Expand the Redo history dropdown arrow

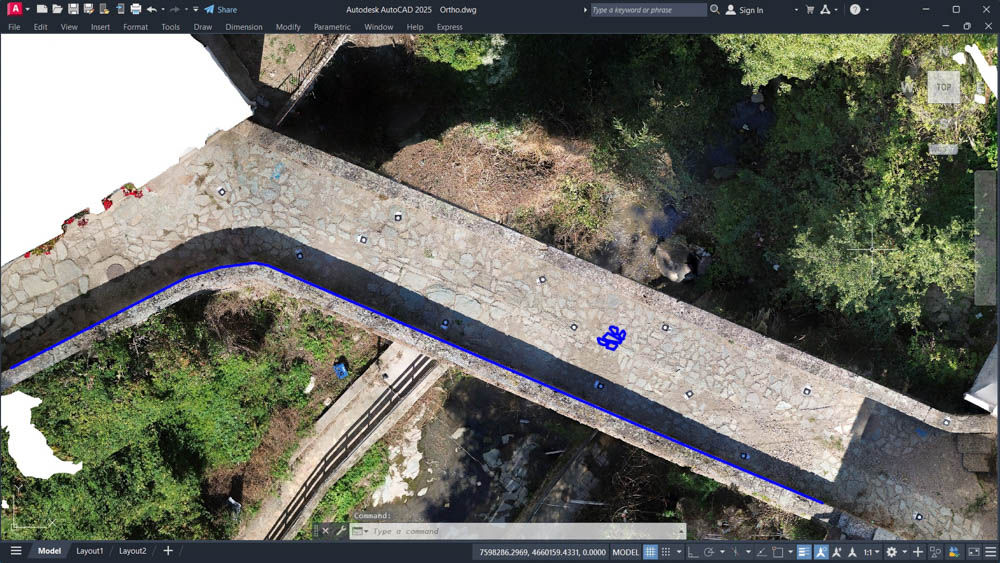186,10
